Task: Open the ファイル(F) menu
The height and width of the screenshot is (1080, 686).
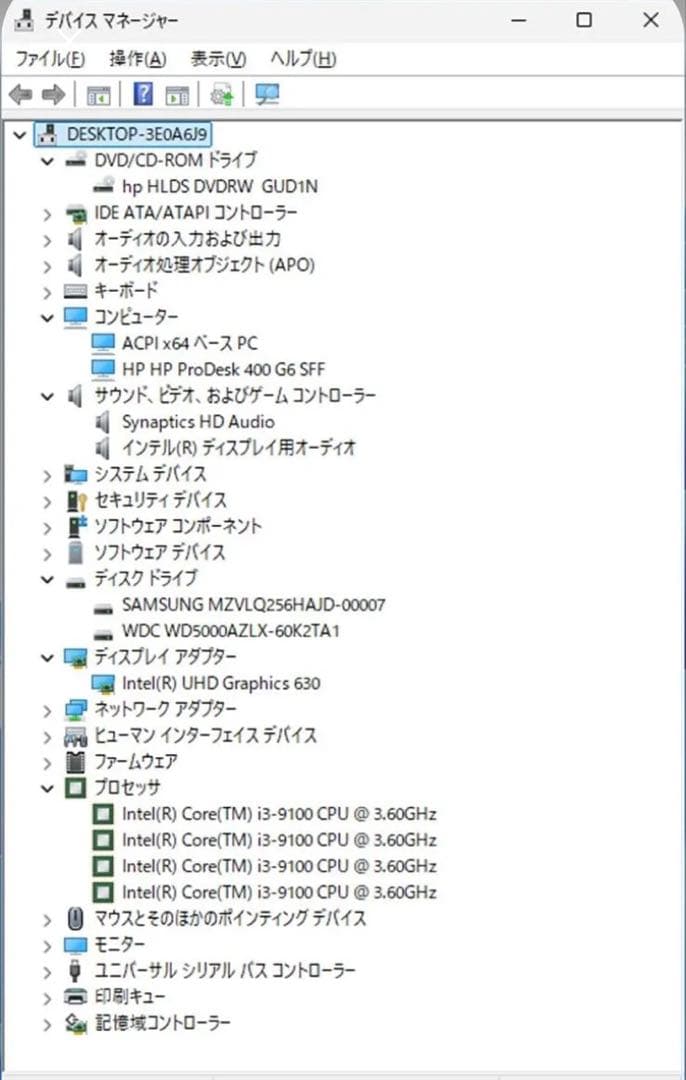Action: [x=50, y=59]
